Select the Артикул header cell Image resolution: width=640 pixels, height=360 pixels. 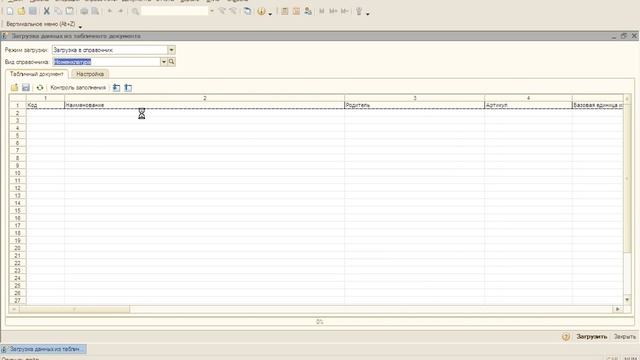[x=529, y=105]
